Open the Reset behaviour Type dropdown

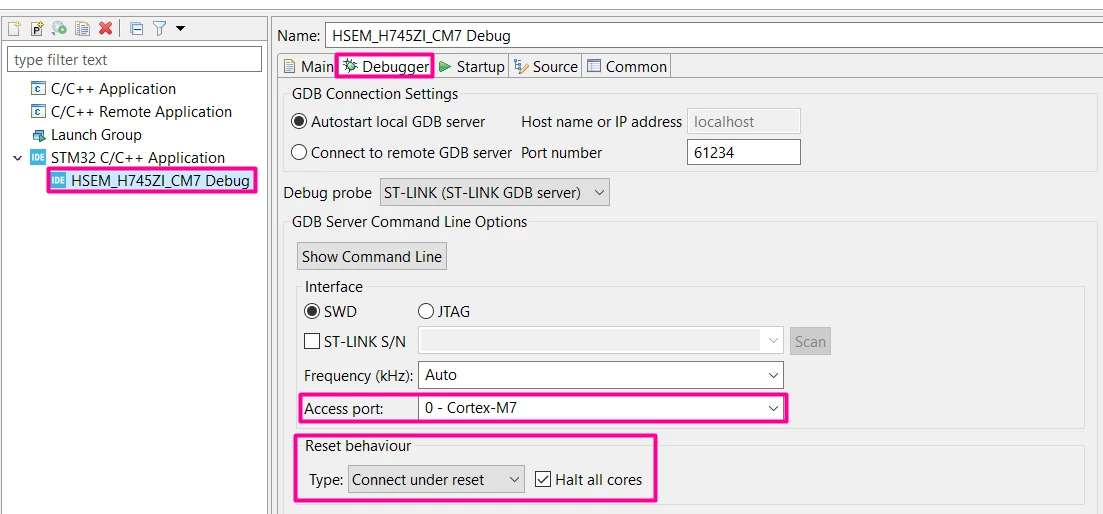[x=436, y=480]
